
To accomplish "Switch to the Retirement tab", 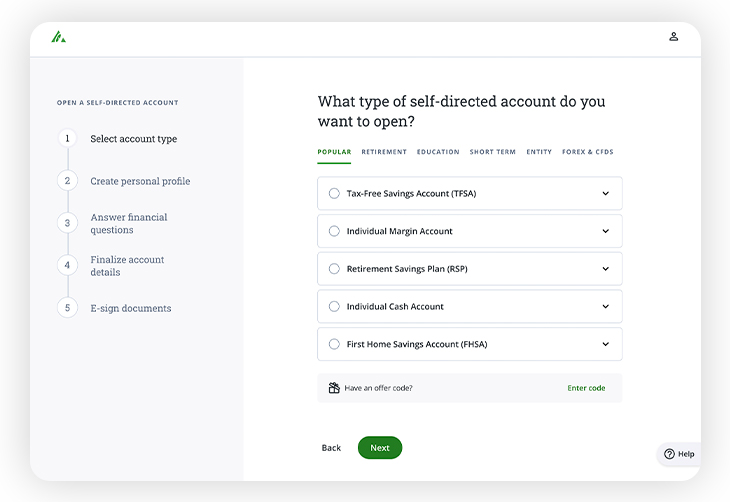I will point(384,152).
